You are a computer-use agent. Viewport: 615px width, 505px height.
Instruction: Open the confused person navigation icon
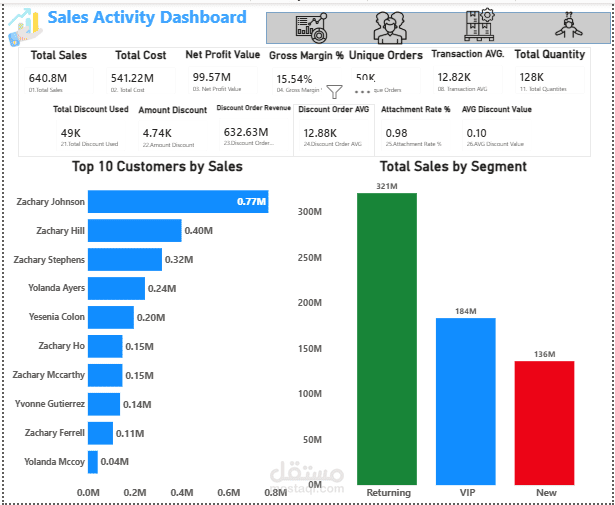[x=568, y=25]
